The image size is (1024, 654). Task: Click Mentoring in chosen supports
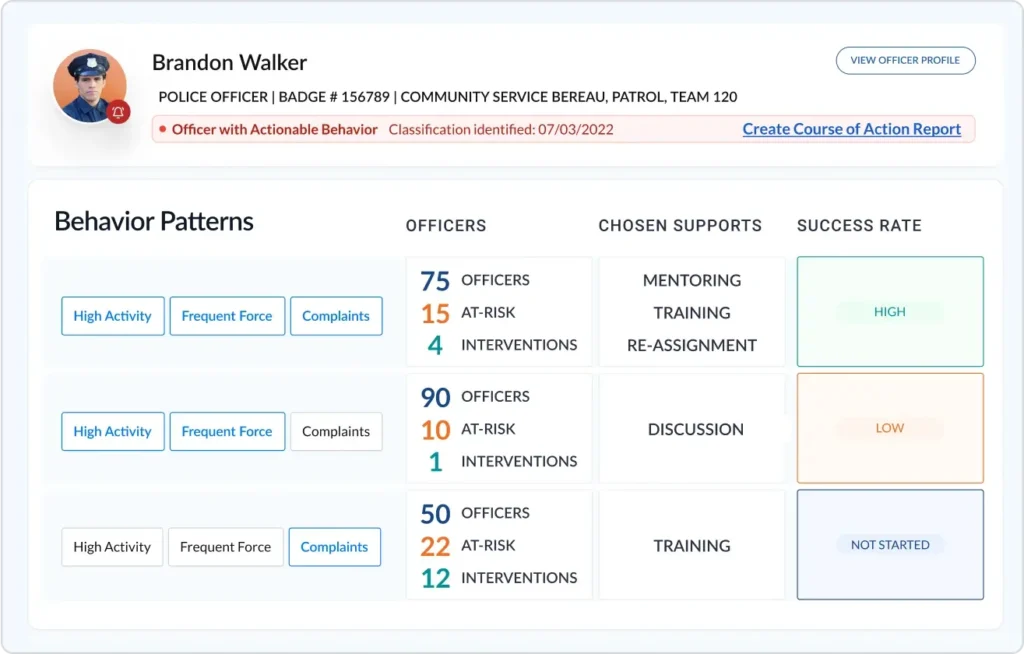692,280
